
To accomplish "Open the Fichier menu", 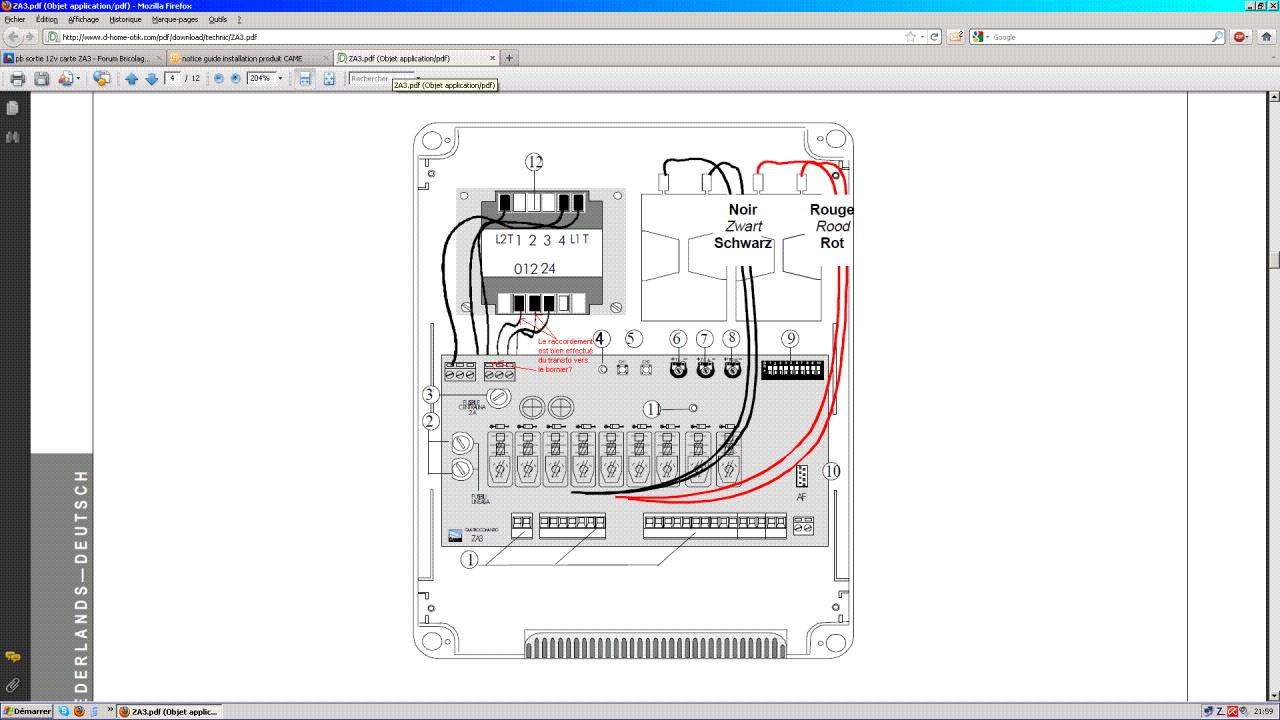I will (x=15, y=19).
